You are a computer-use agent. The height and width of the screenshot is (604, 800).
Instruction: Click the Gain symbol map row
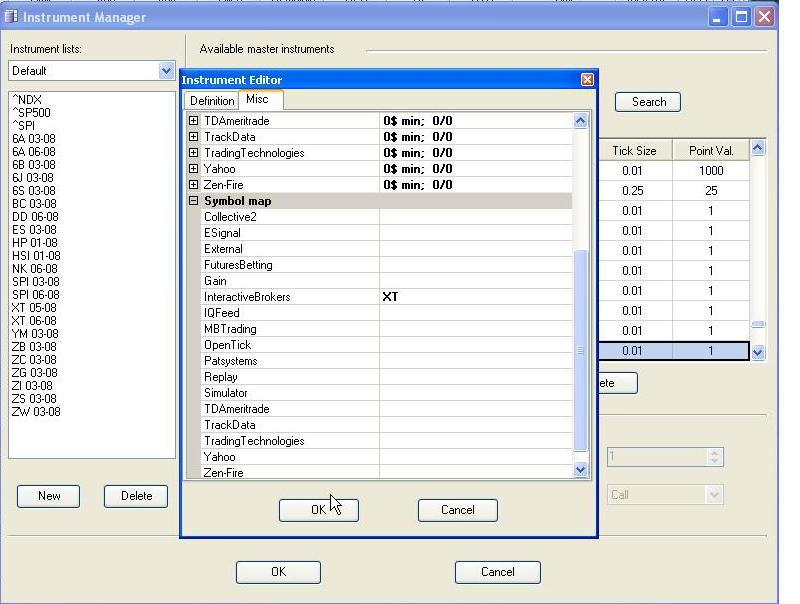pyautogui.click(x=386, y=281)
